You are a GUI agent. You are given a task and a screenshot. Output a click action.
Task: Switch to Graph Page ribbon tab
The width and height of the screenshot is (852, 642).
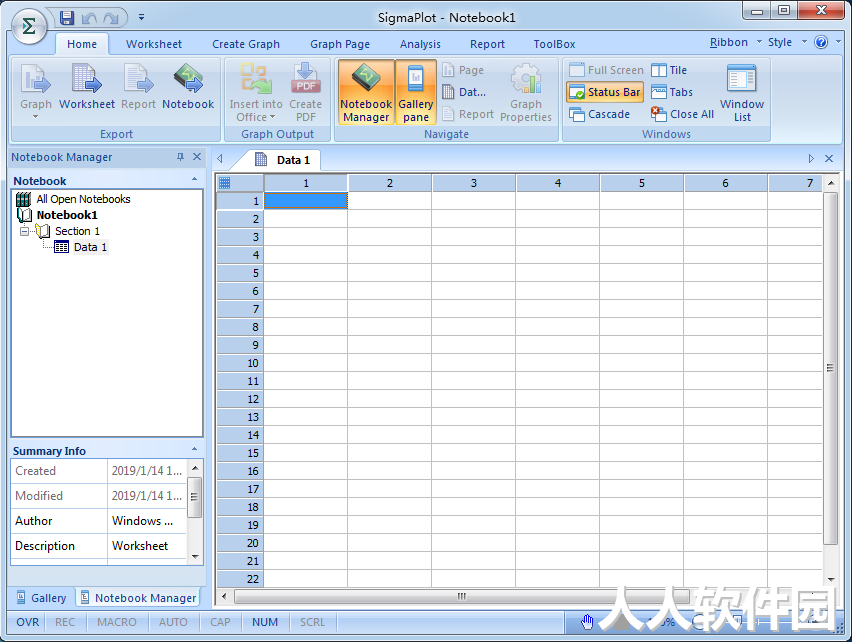pyautogui.click(x=340, y=44)
